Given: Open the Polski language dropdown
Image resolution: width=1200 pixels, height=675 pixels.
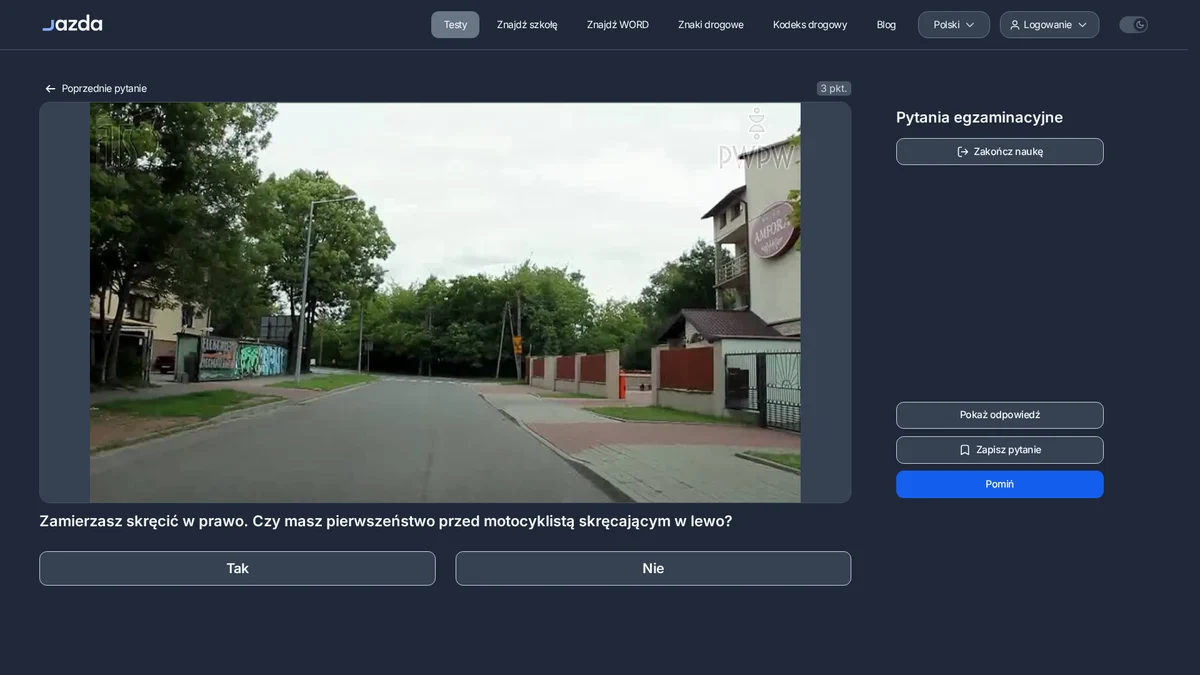Looking at the screenshot, I should [954, 25].
